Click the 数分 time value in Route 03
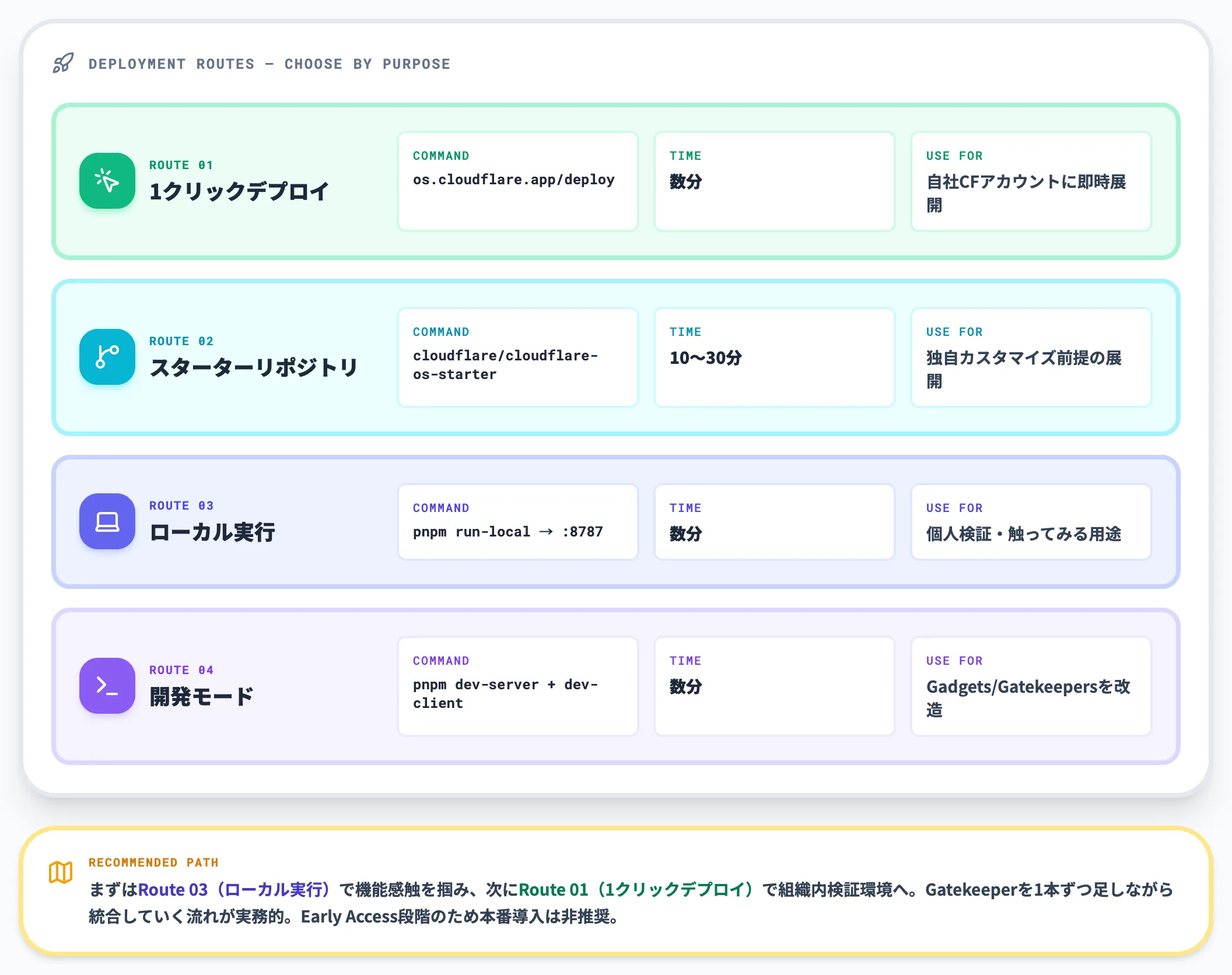Image resolution: width=1232 pixels, height=975 pixels. pos(686,534)
